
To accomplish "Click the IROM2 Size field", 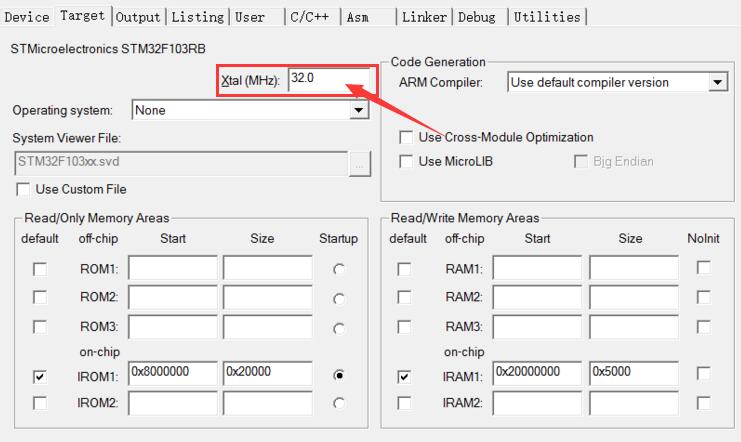I will (267, 403).
